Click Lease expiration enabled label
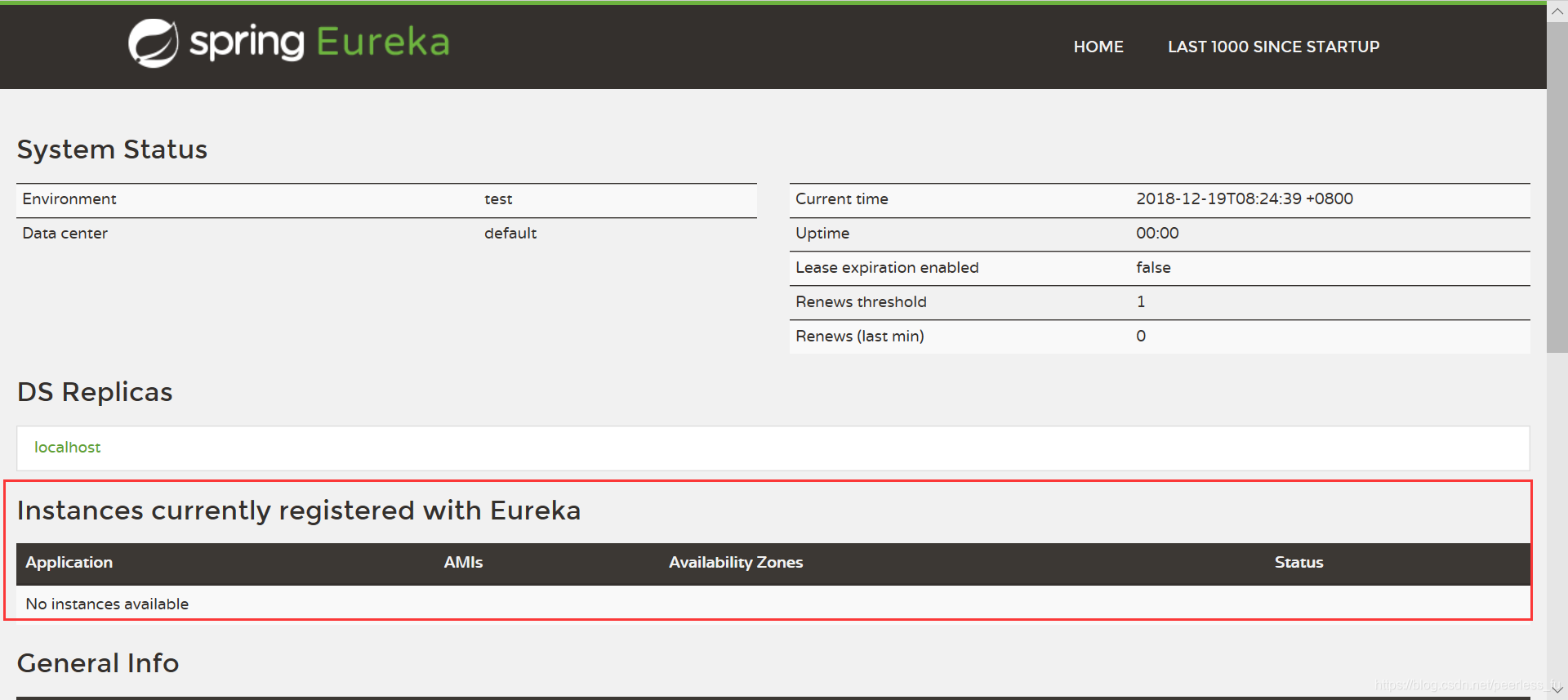 point(887,268)
